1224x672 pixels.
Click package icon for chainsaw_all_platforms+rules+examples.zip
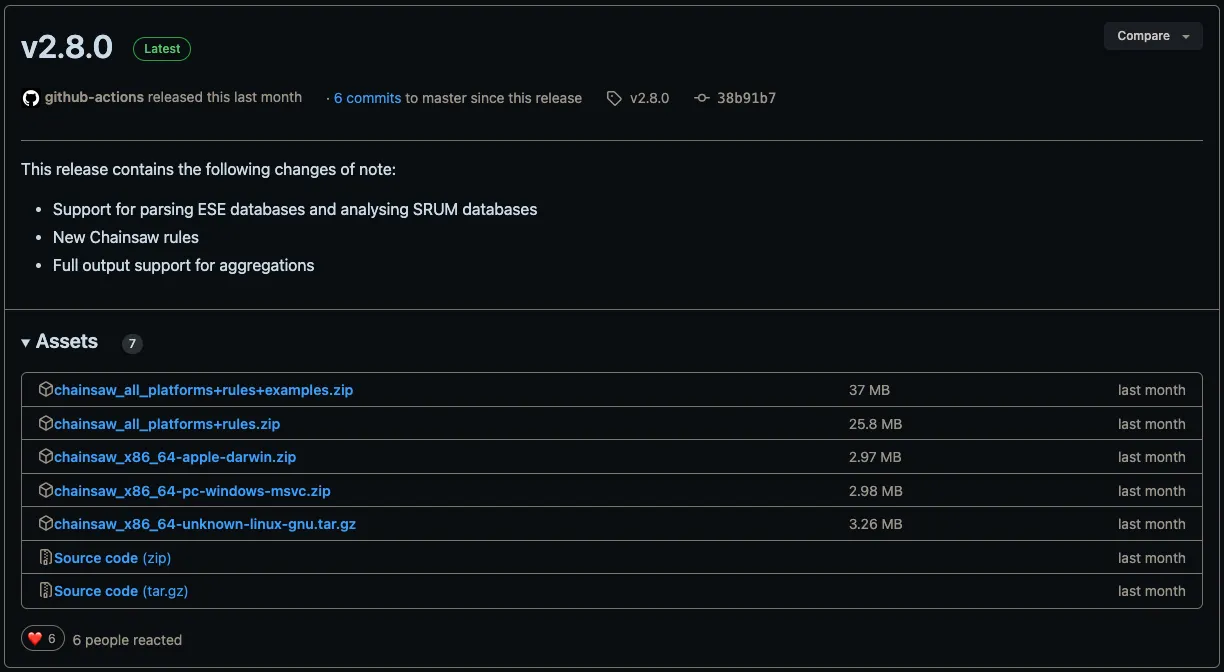45,390
